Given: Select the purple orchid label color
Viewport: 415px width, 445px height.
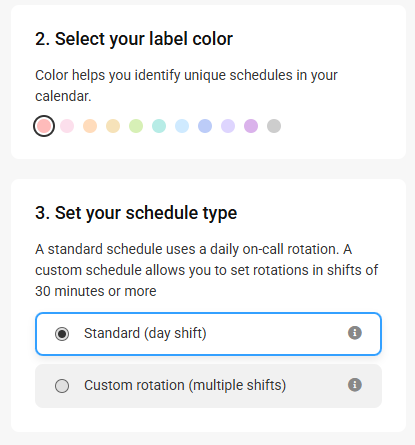Looking at the screenshot, I should 251,126.
